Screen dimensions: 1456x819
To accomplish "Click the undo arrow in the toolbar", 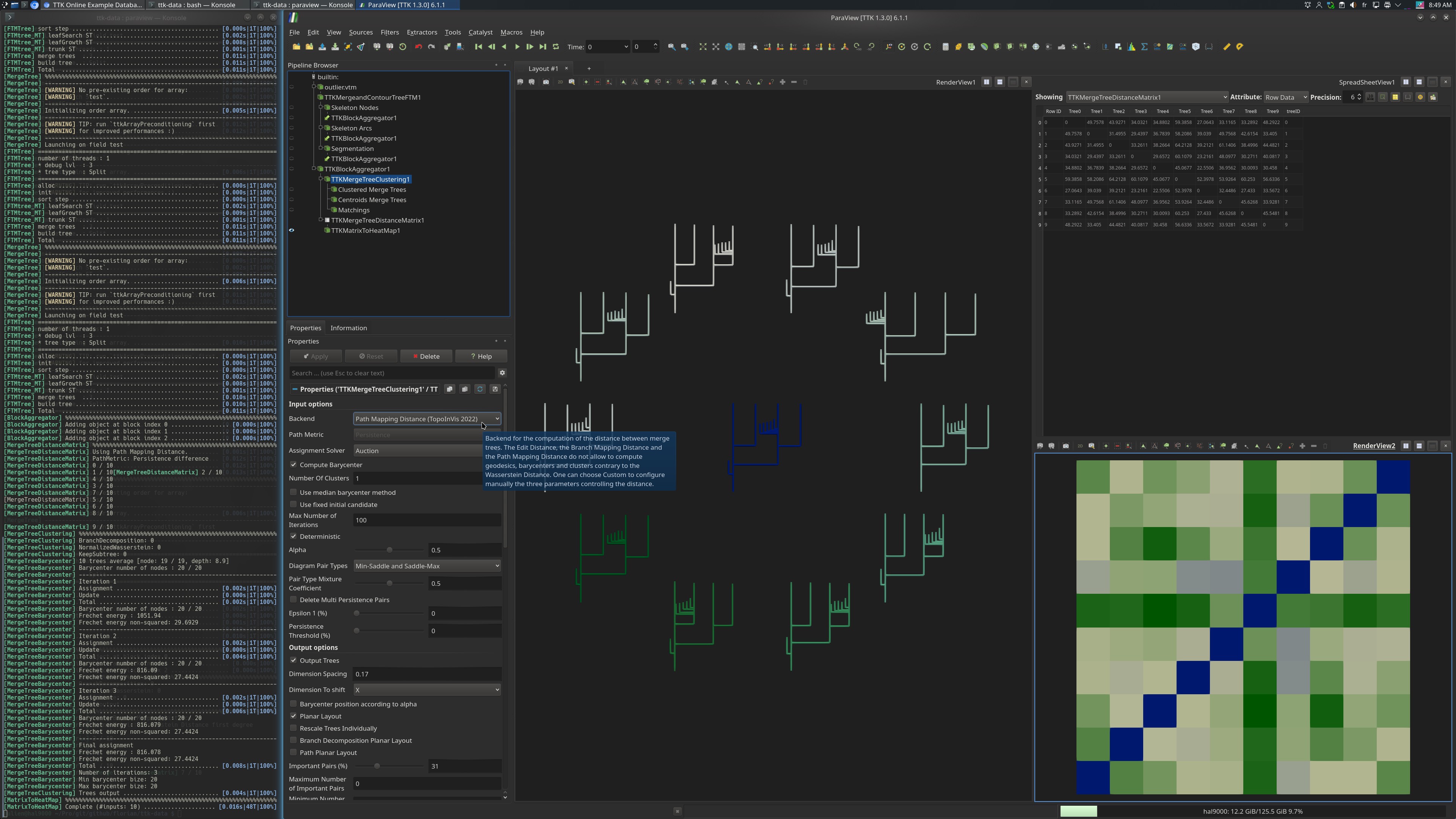I will [x=418, y=47].
